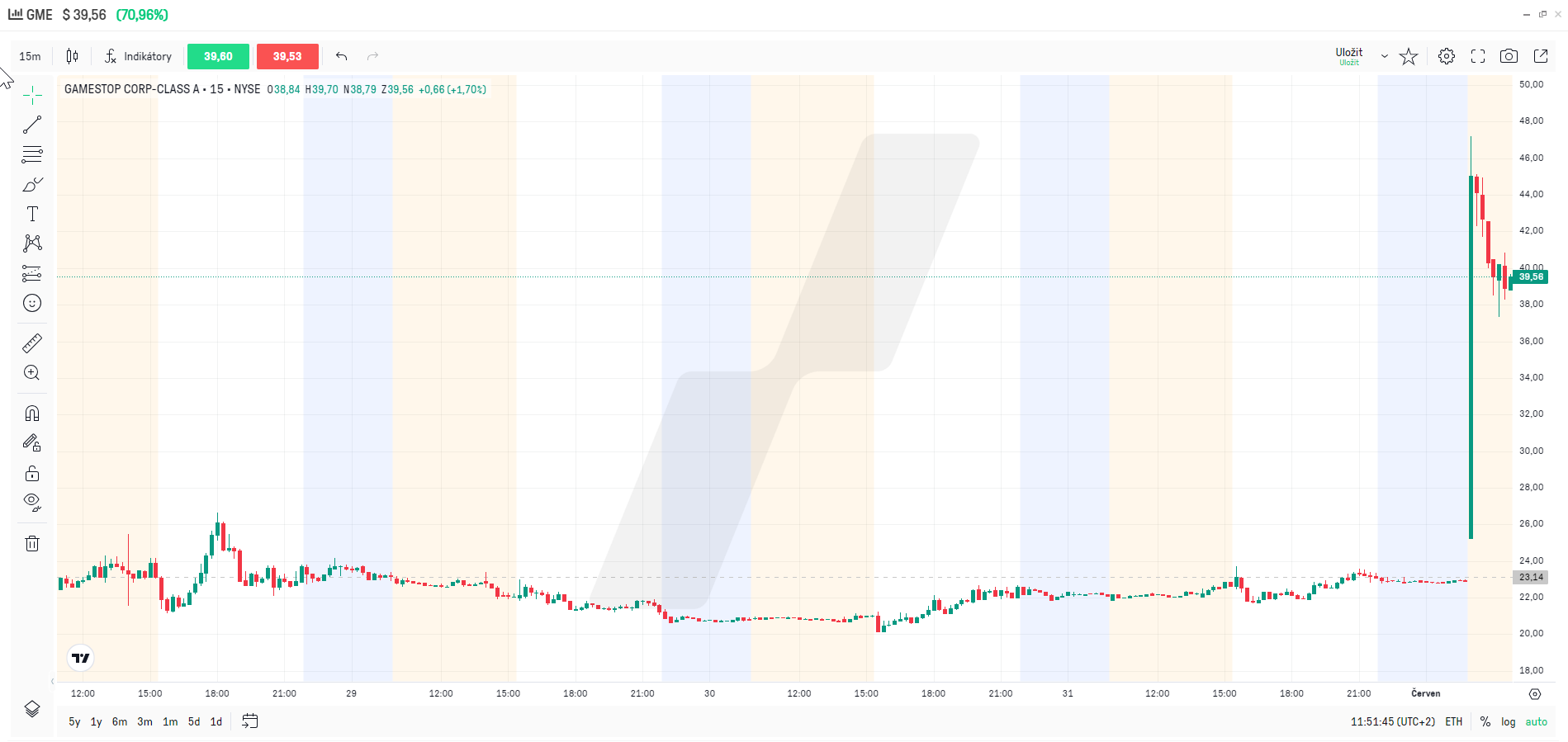Viewport: 1568px width, 742px height.
Task: Open the emoji icons tool
Action: pos(32,303)
